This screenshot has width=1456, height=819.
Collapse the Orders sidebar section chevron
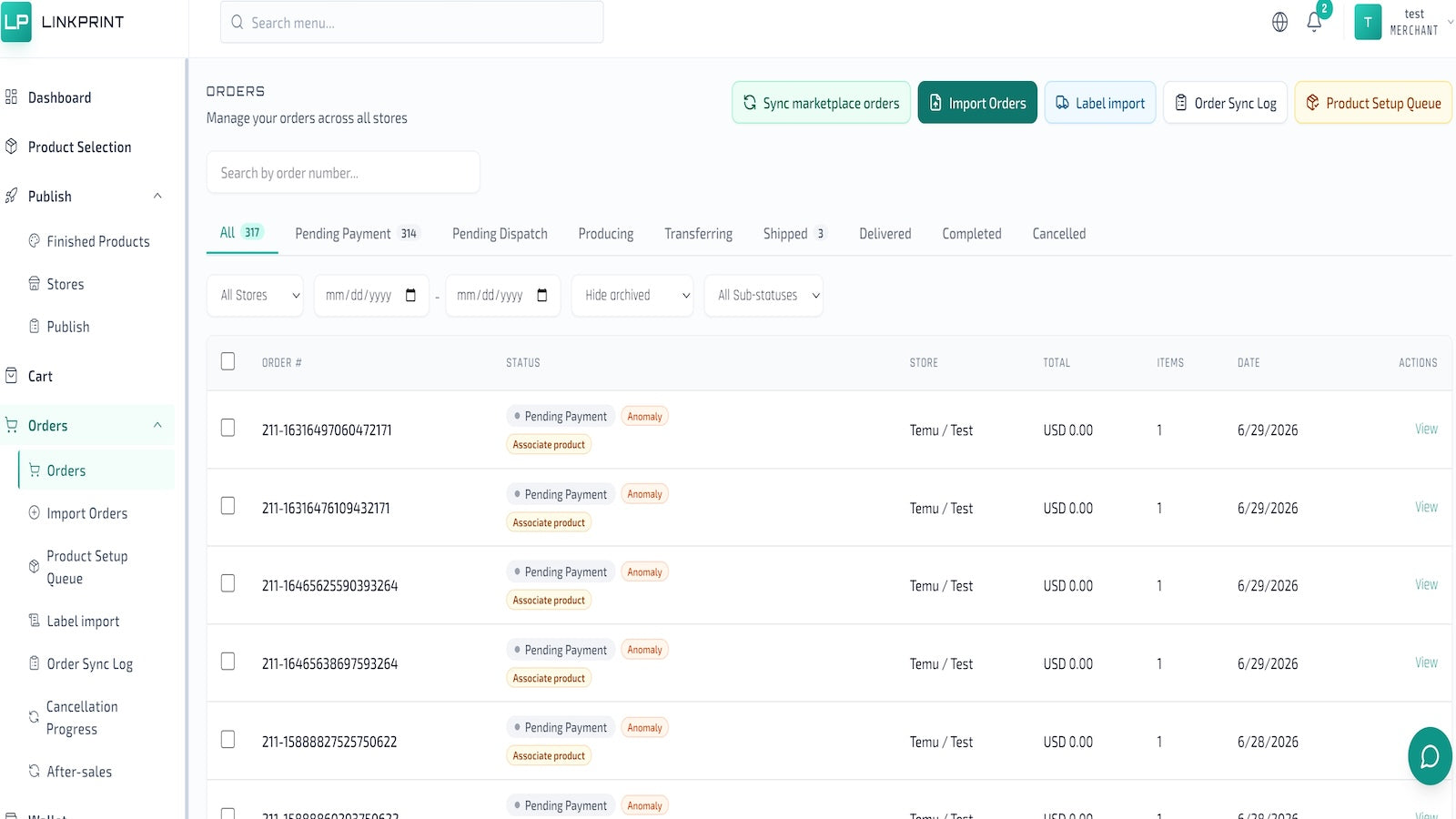(157, 425)
